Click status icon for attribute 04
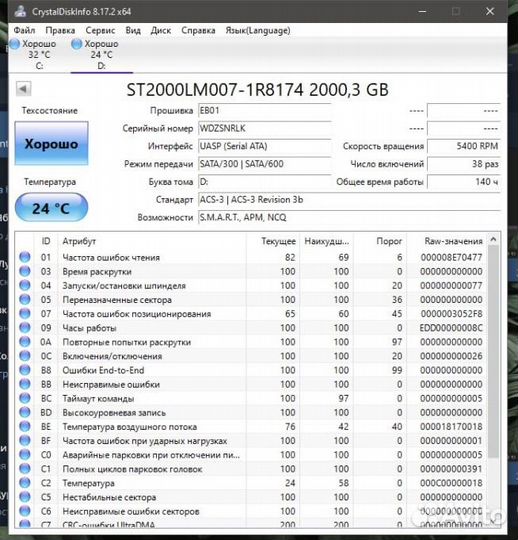The image size is (518, 540). point(25,285)
